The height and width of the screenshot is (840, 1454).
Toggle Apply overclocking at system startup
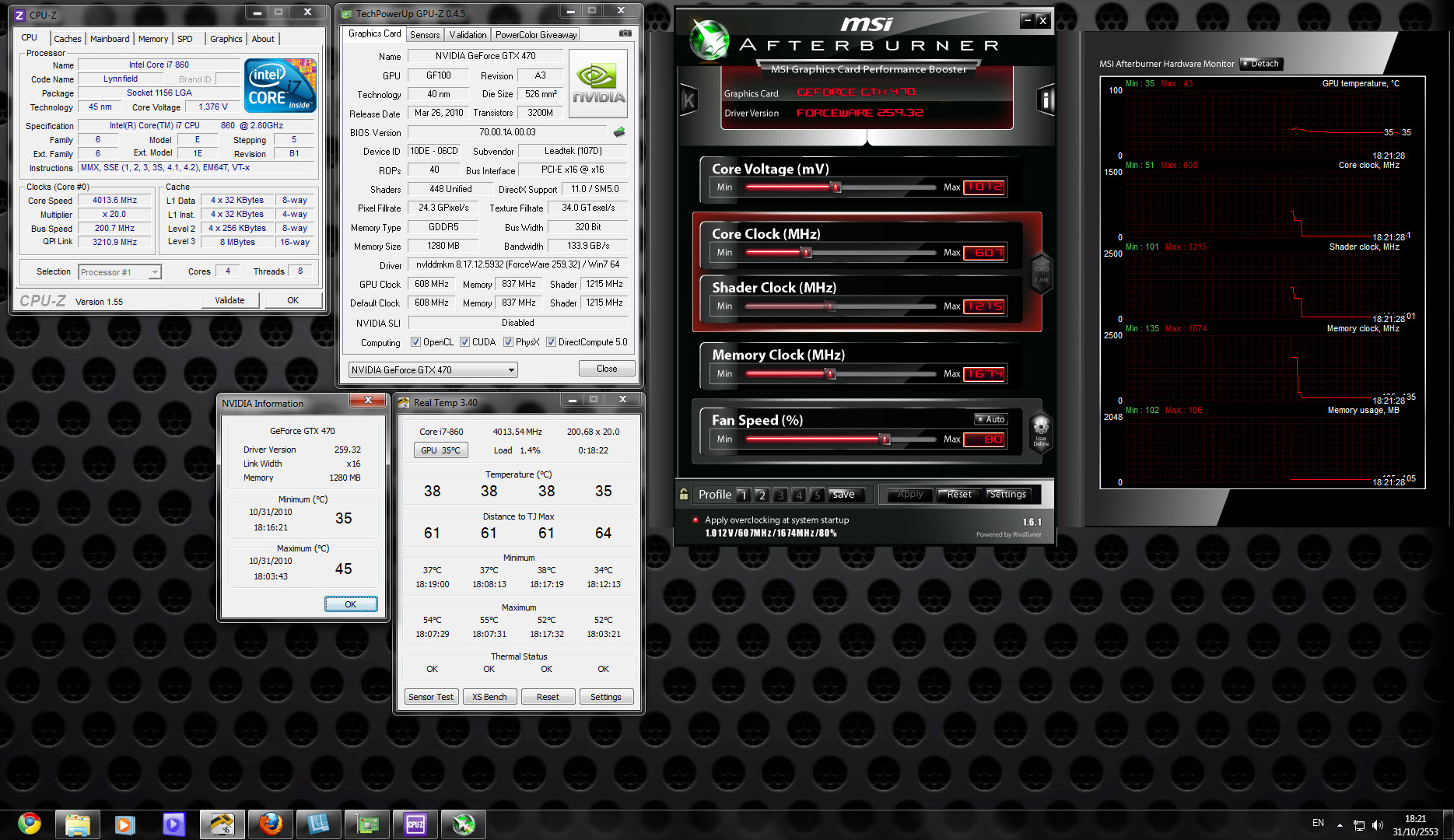[x=695, y=520]
